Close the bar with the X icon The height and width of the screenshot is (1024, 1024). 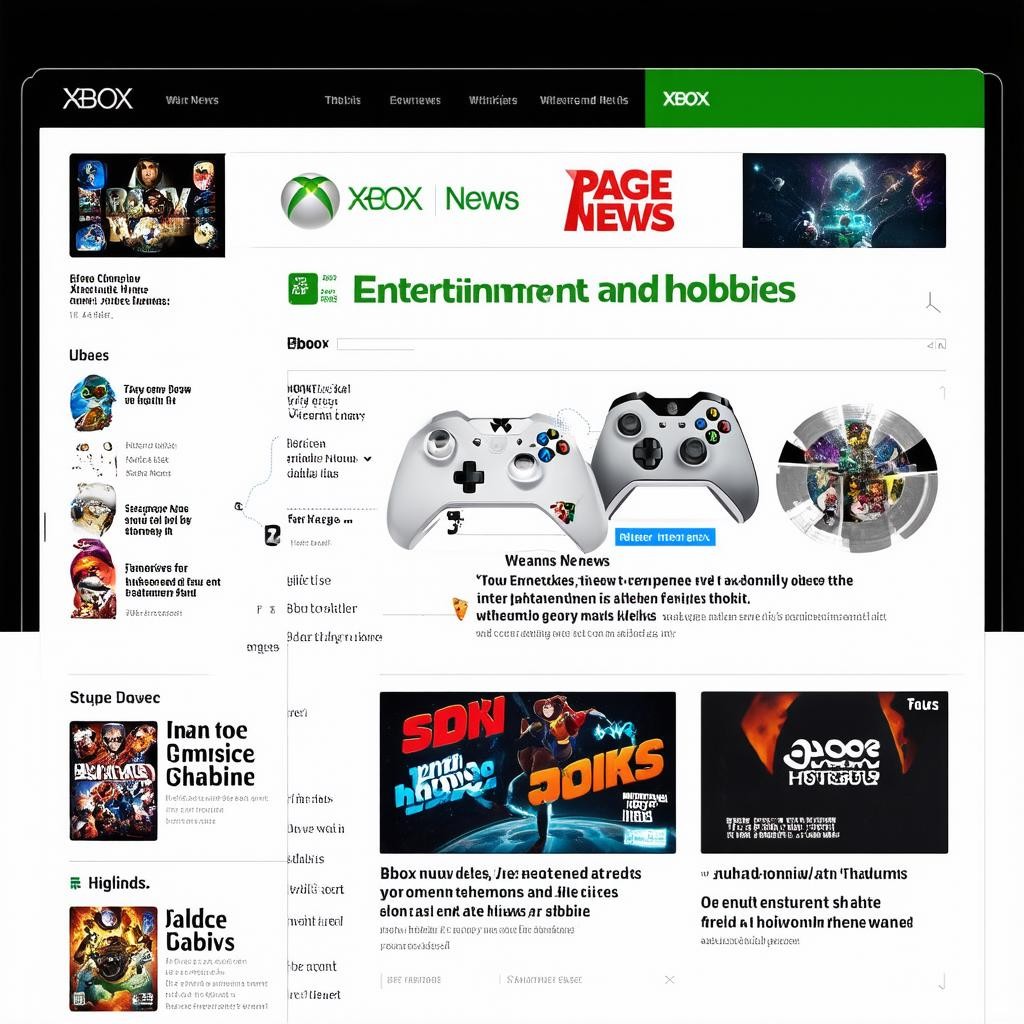[669, 980]
